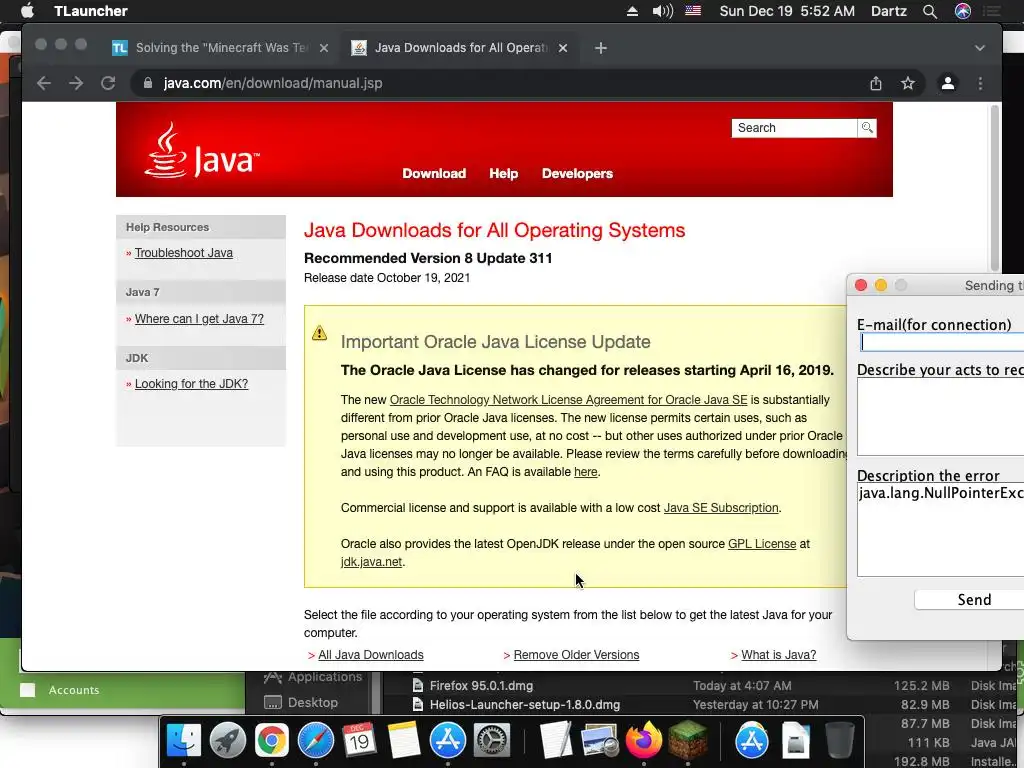Close the 'Solving the Minecraft' tab
The height and width of the screenshot is (768, 1024).
click(324, 48)
